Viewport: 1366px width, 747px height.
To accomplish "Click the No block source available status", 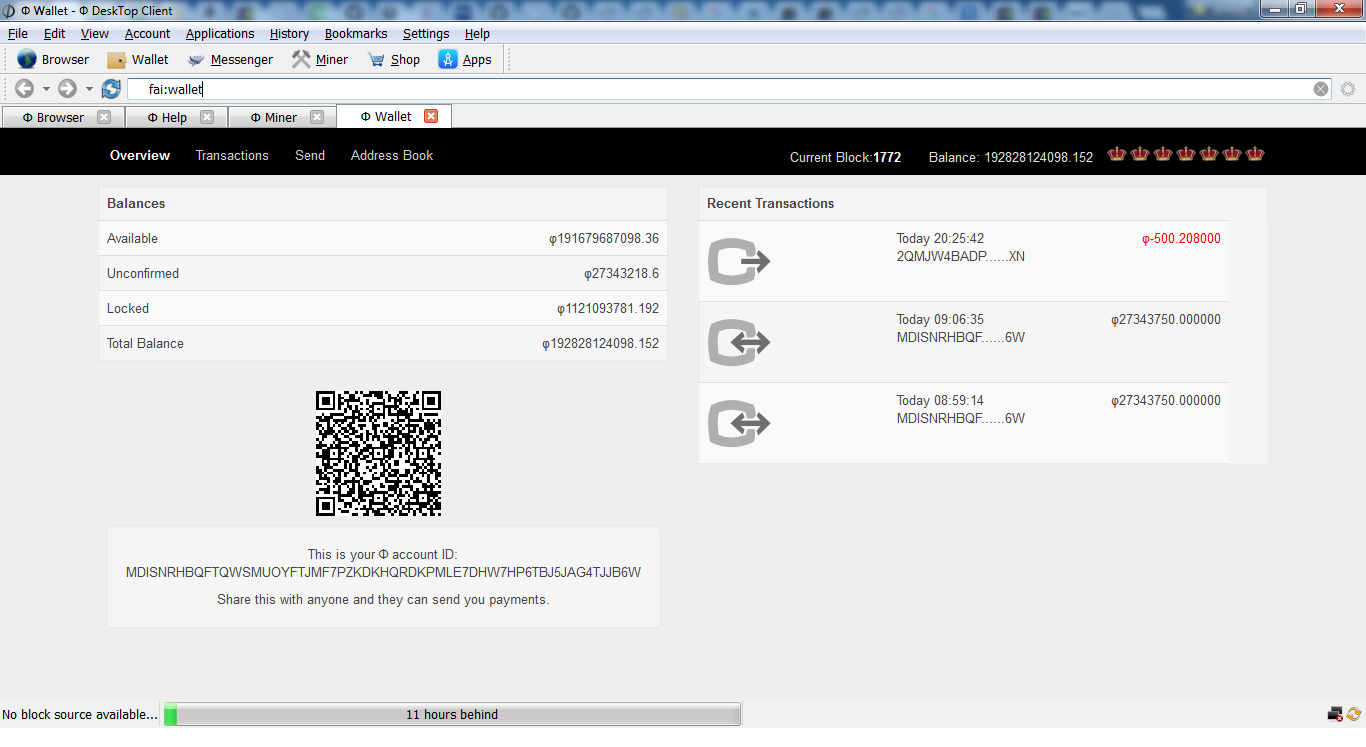I will point(80,715).
